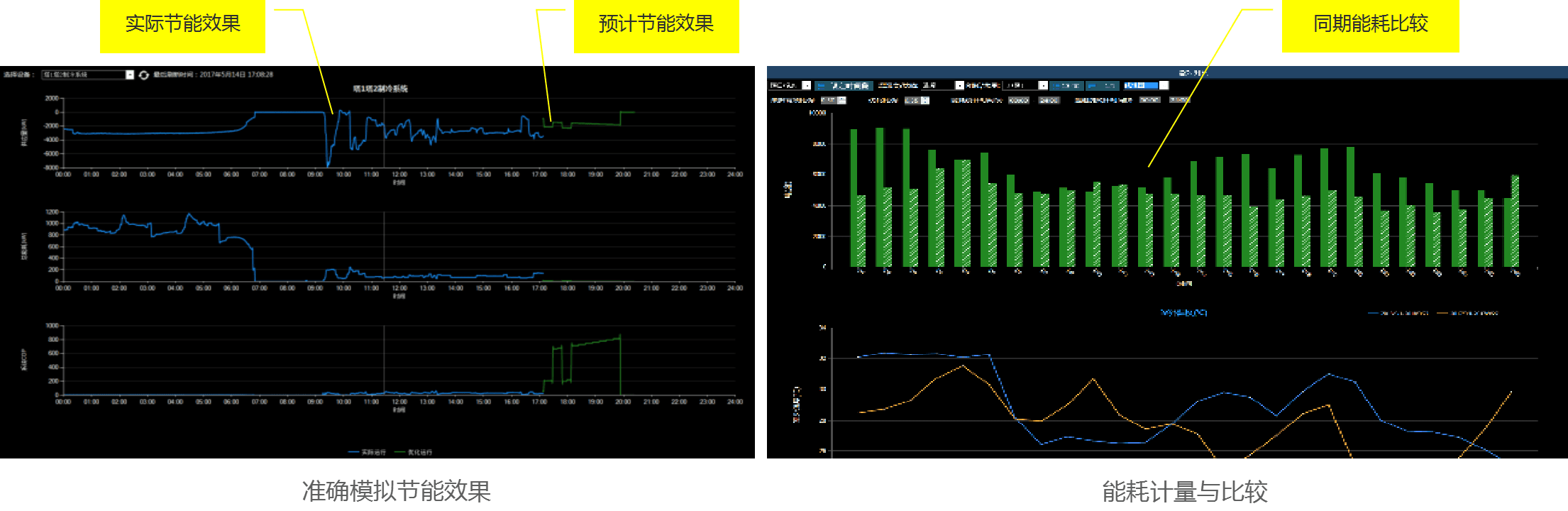Screen dimensions: 1568x511
Task: Click the refresh icon beside the device selector
Action: (144, 75)
